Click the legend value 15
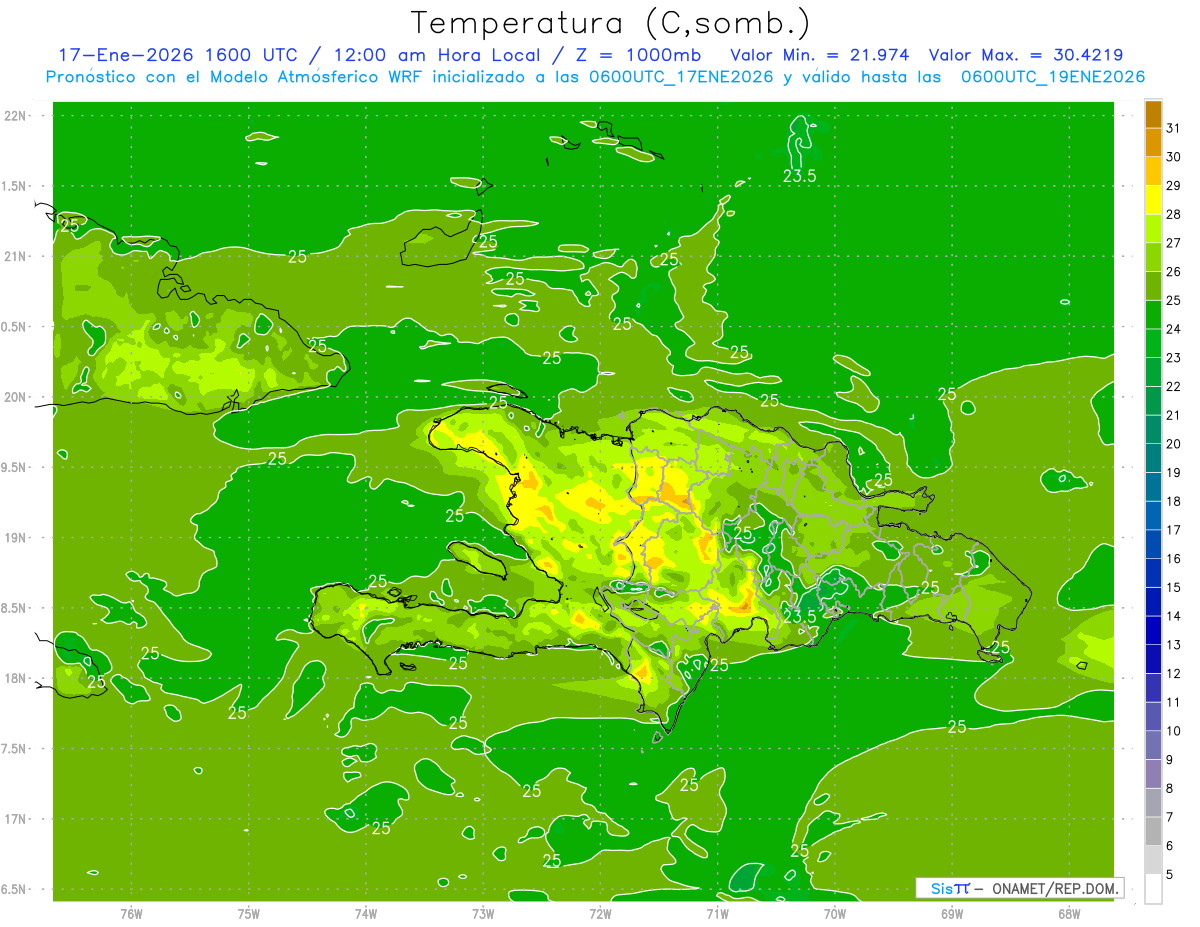The image size is (1200, 927). (1173, 587)
